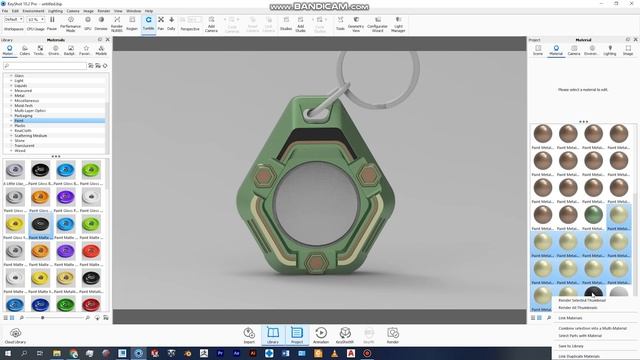Screen dimensions: 640x360
Task: Activate the Tumble camera tool
Action: [x=149, y=24]
